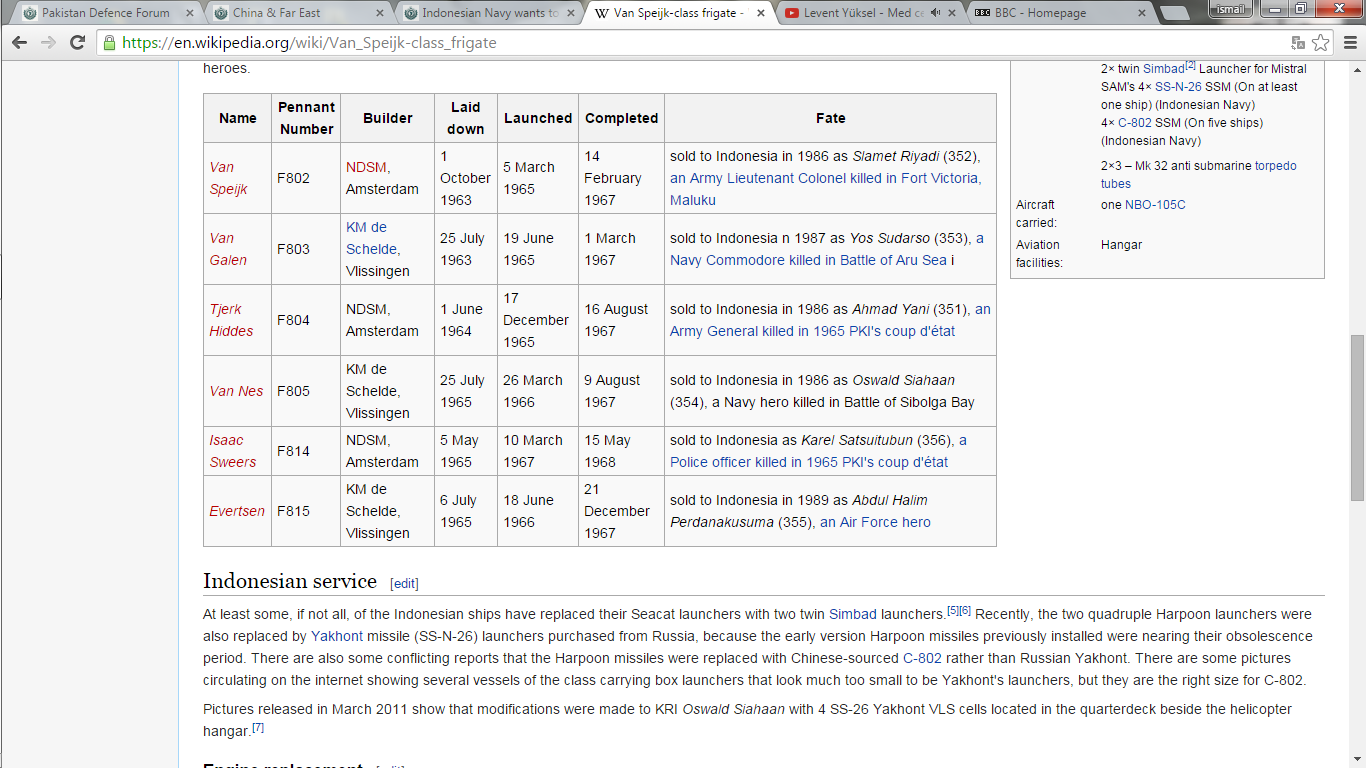Bookmark this page with the star icon
The image size is (1366, 768).
(1321, 43)
